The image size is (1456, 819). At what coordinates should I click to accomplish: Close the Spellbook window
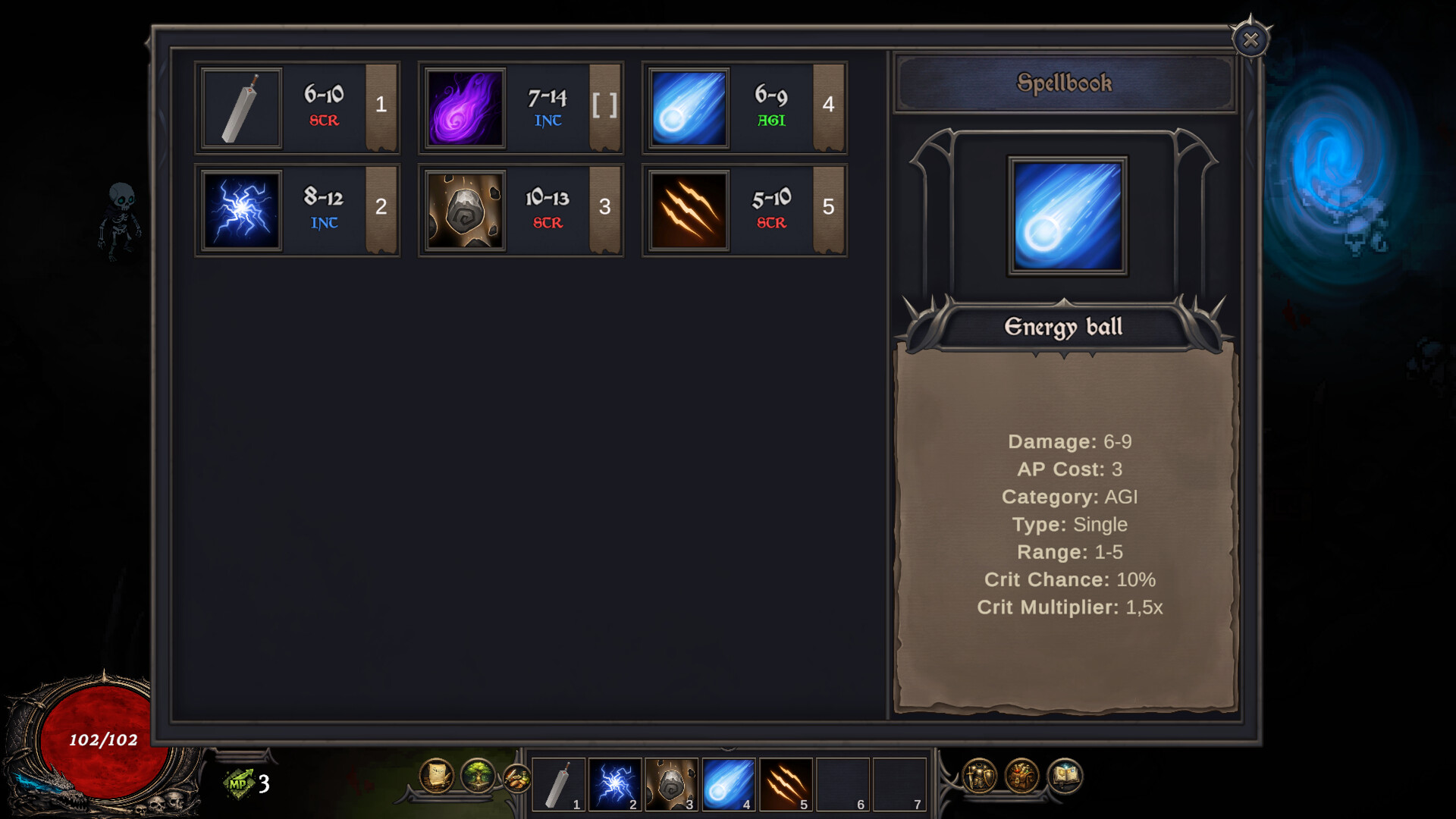point(1250,39)
